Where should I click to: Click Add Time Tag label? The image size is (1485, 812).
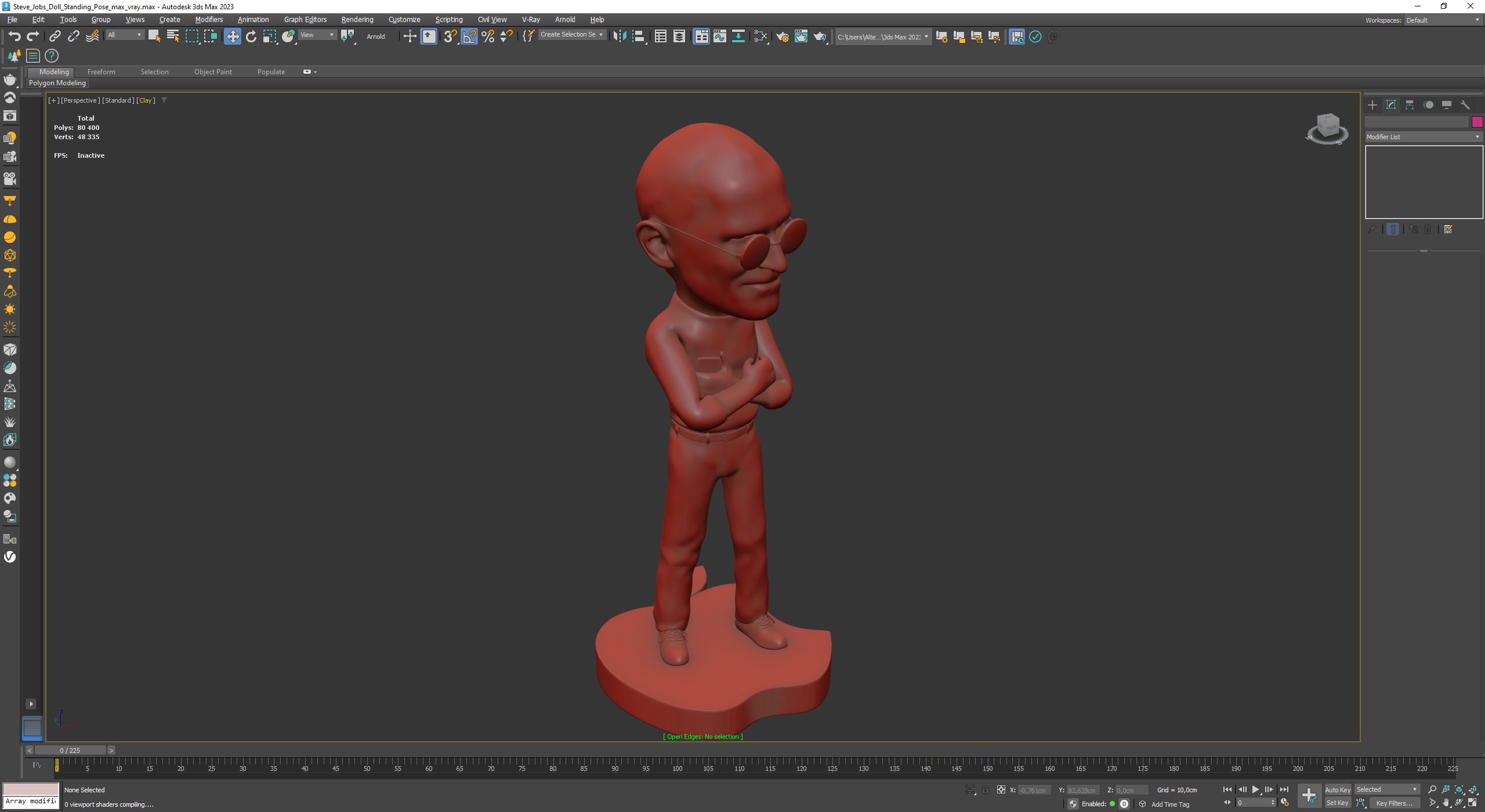[1170, 804]
